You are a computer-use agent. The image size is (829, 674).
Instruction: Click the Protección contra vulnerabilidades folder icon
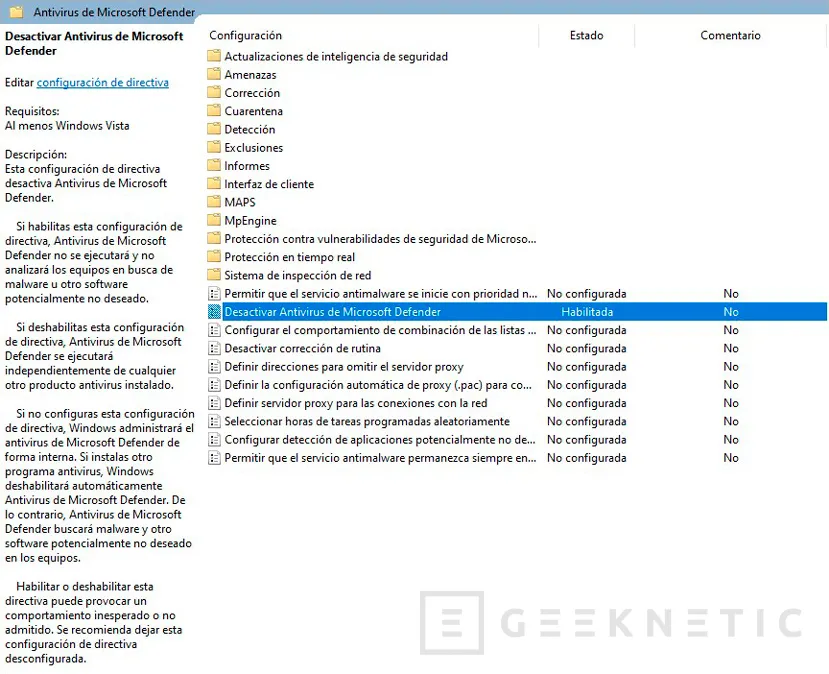[214, 238]
